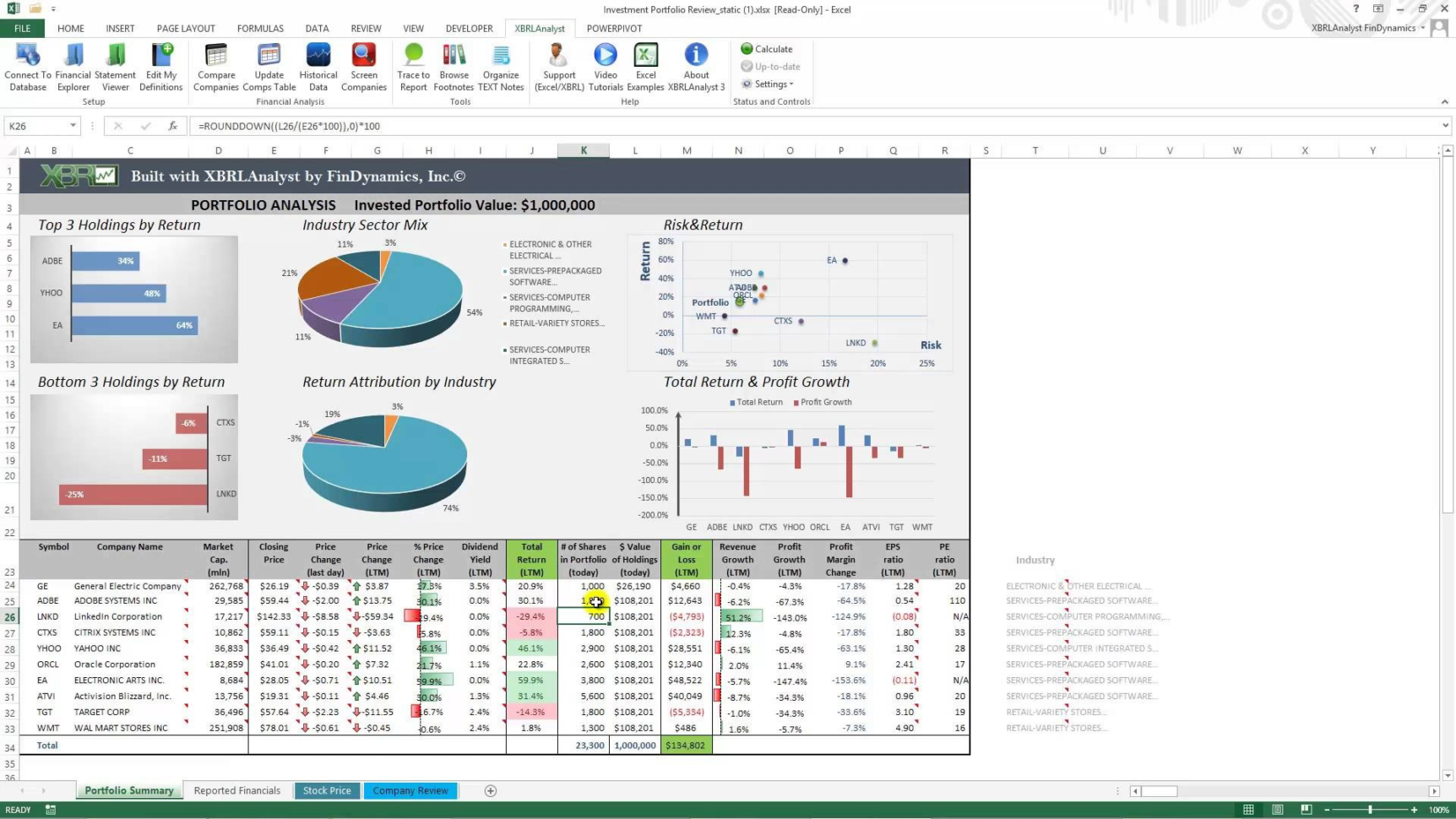This screenshot has height=819, width=1456.
Task: Click inside the formula bar
Action: (507, 126)
